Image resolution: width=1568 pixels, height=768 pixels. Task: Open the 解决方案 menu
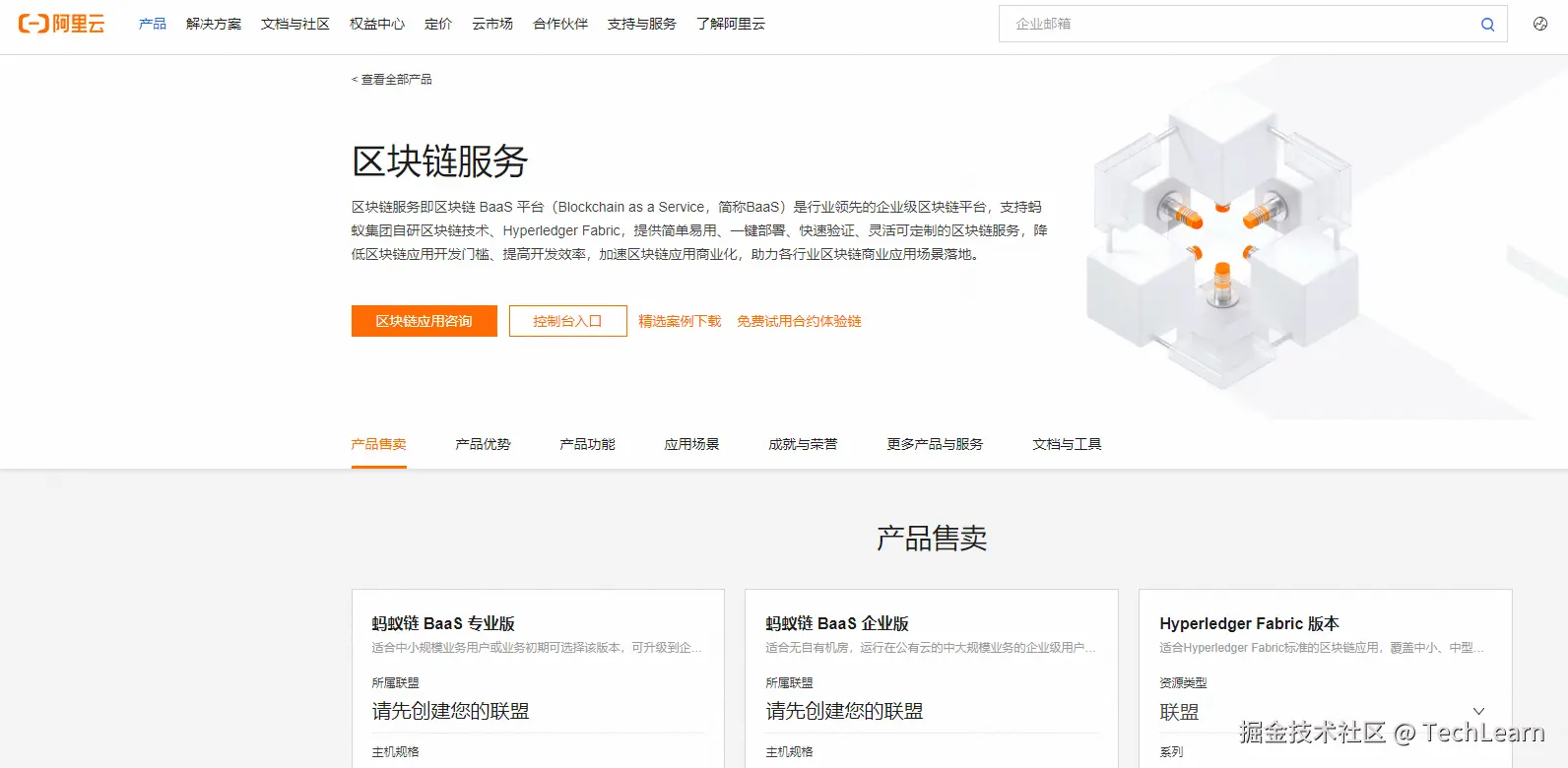(x=214, y=24)
